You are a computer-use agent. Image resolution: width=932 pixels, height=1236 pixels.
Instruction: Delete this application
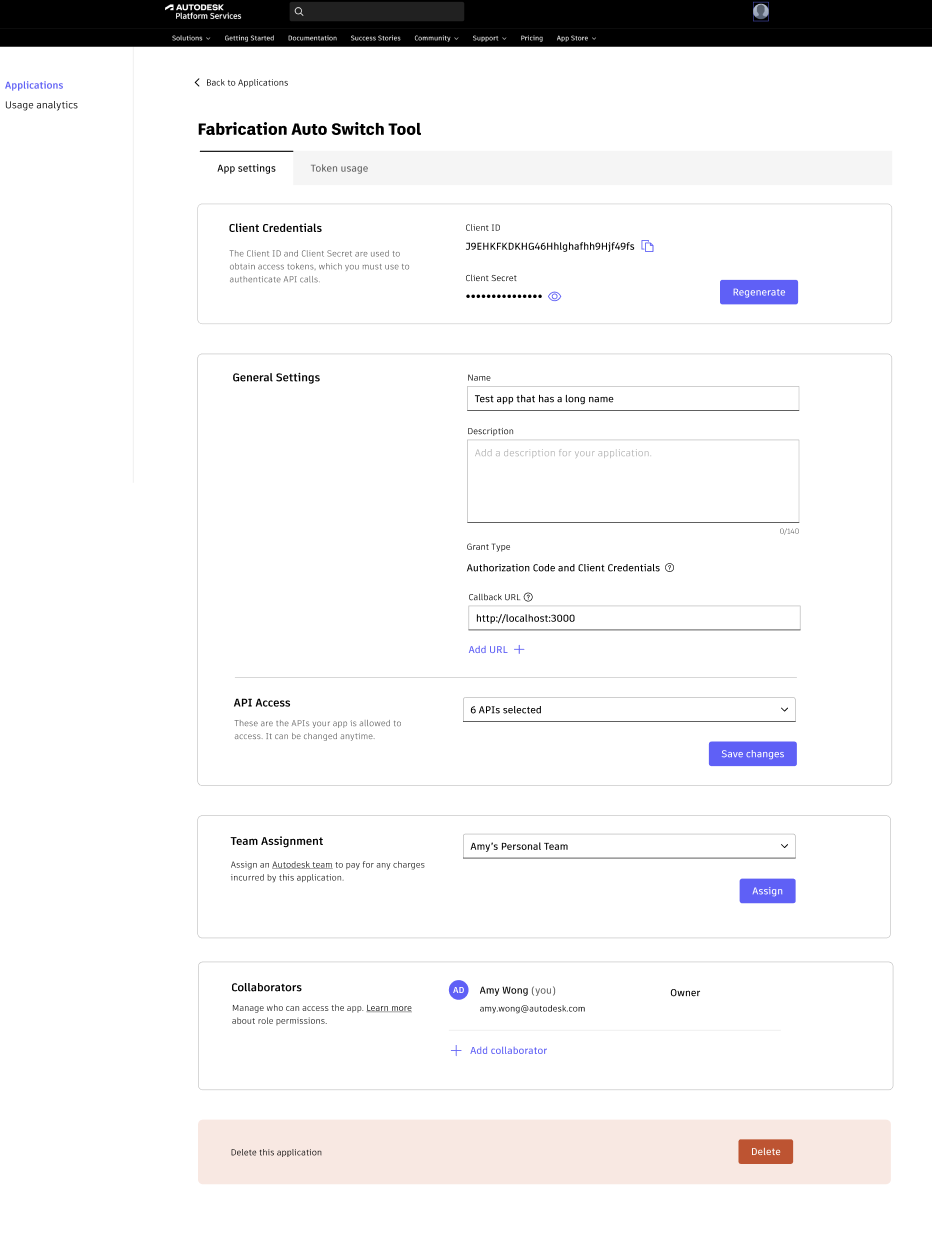[x=765, y=1151]
